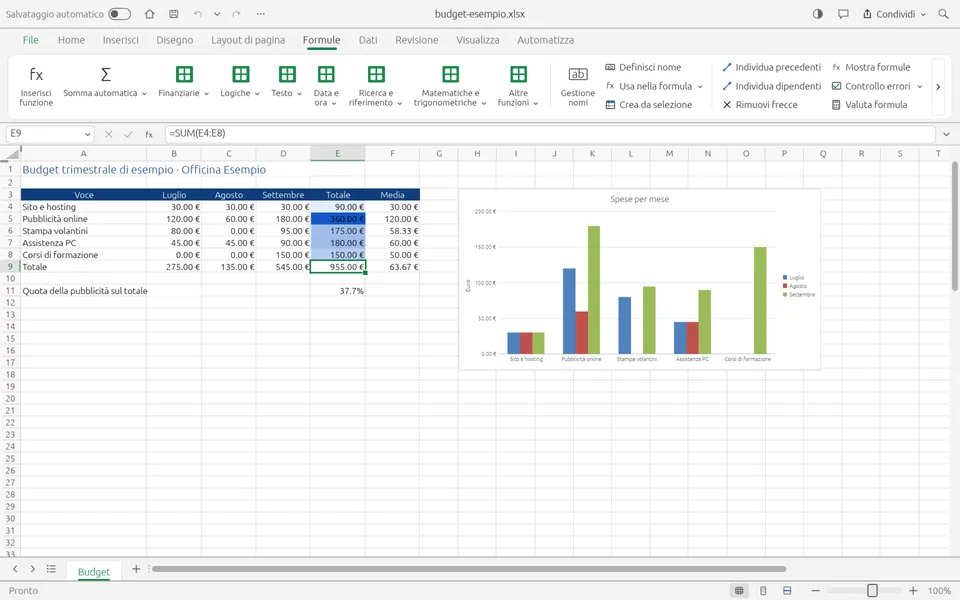Switch to the Home tab
The height and width of the screenshot is (600, 960).
point(71,40)
